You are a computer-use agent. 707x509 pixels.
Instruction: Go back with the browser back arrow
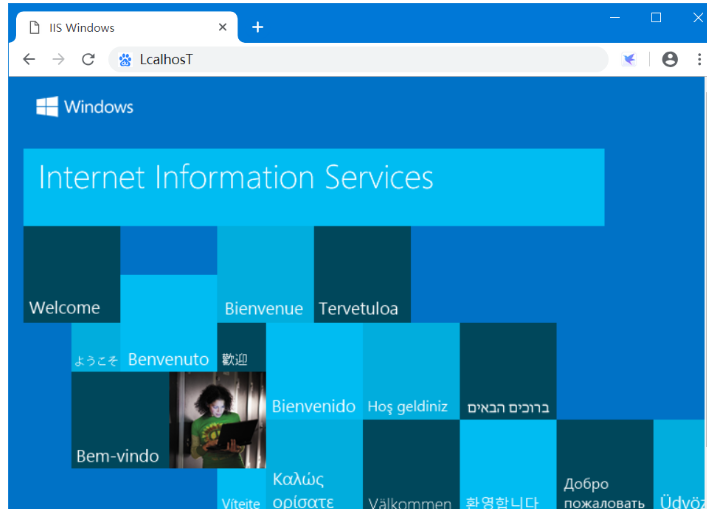[29, 59]
